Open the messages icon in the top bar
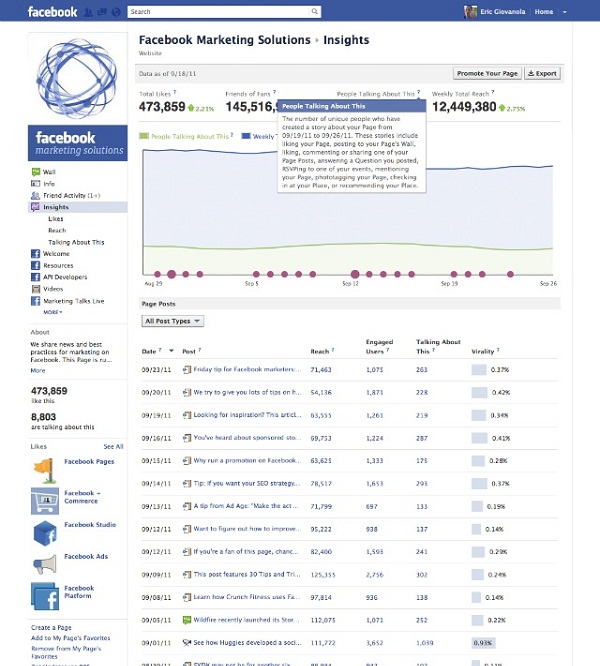The width and height of the screenshot is (600, 666). (102, 12)
